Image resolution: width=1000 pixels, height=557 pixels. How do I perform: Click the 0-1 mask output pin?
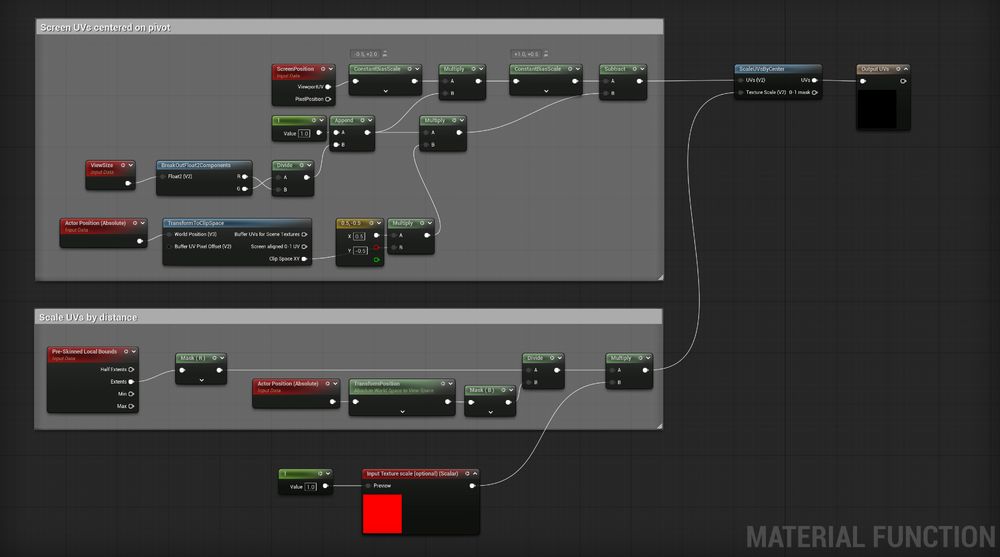point(814,93)
